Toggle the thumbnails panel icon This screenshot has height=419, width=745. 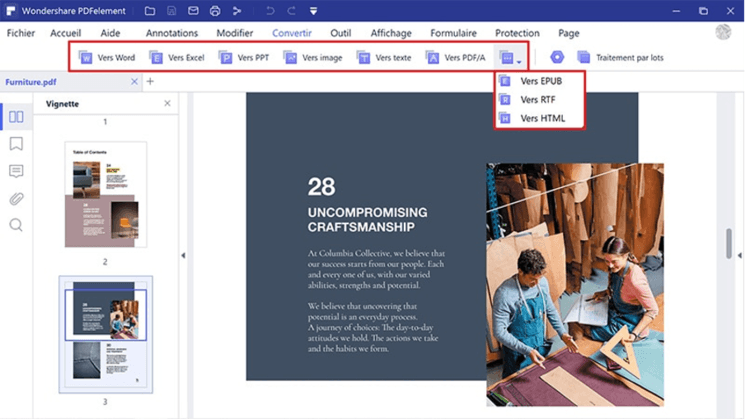coord(16,117)
